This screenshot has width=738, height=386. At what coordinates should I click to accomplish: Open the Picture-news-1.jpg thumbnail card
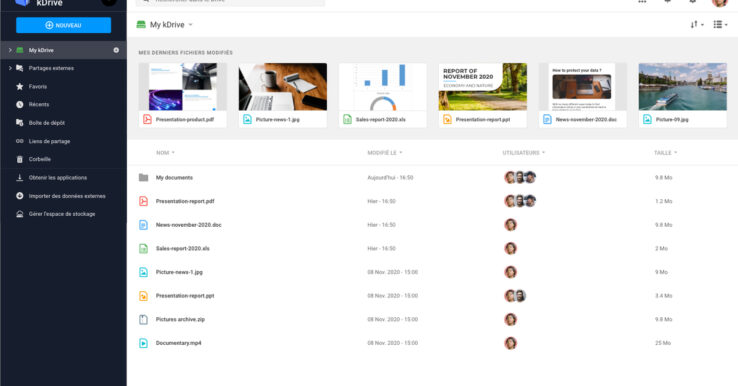pos(282,95)
